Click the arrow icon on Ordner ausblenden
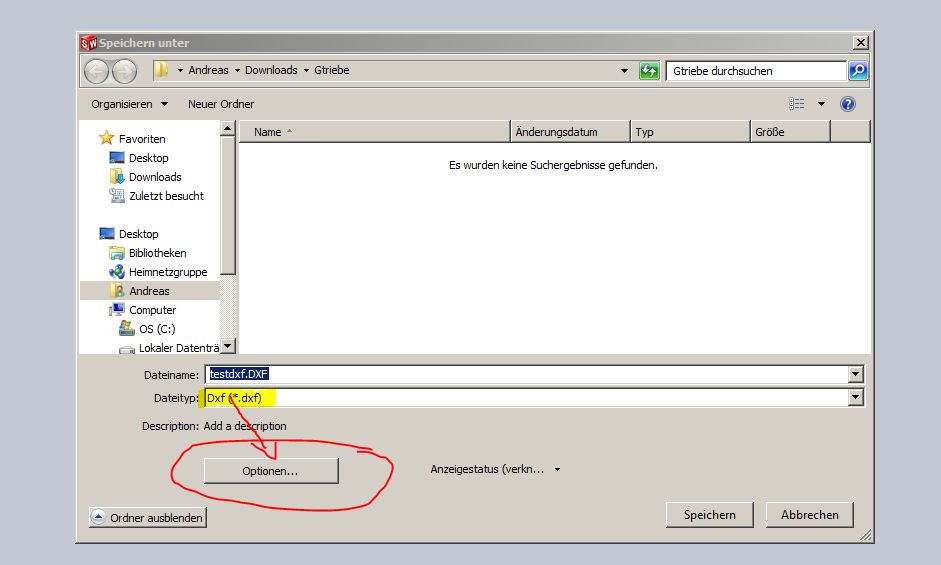 click(98, 517)
